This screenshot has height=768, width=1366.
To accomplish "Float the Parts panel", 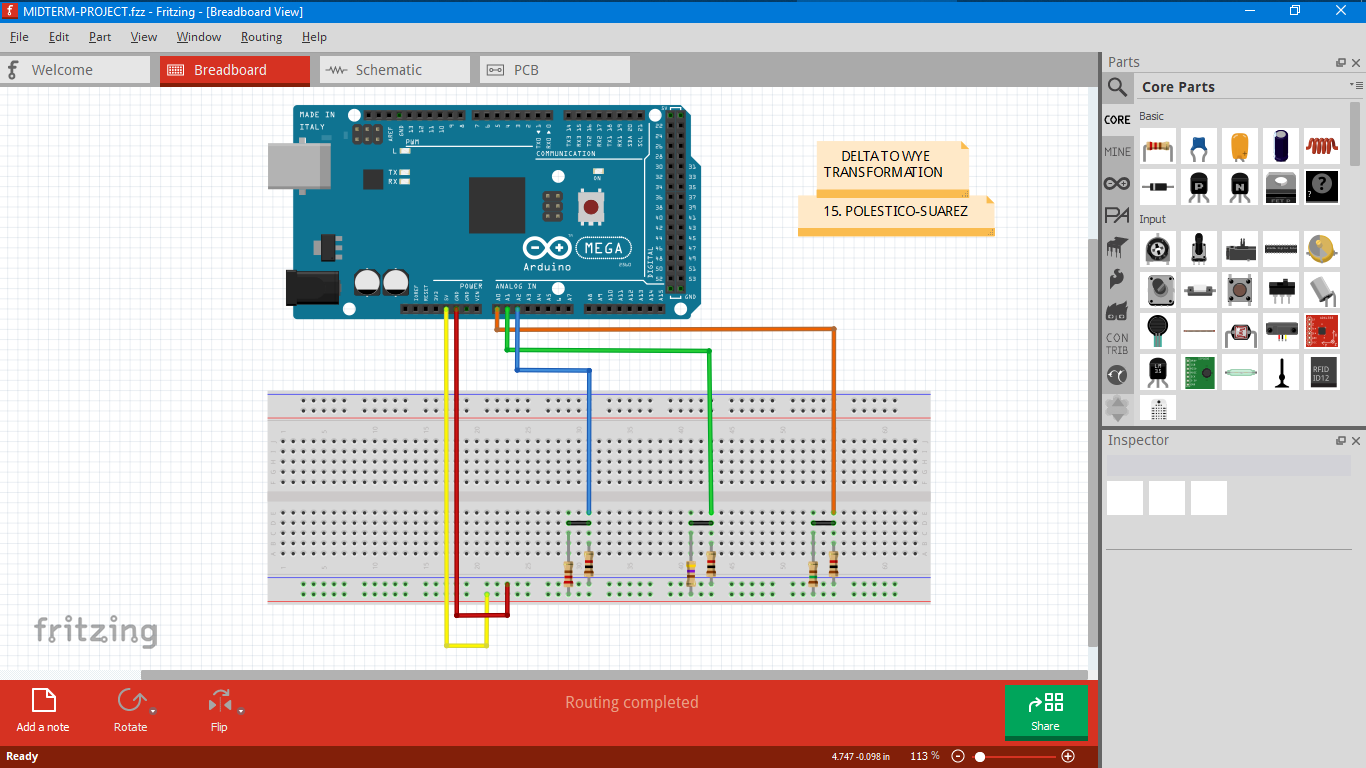I will point(1341,62).
